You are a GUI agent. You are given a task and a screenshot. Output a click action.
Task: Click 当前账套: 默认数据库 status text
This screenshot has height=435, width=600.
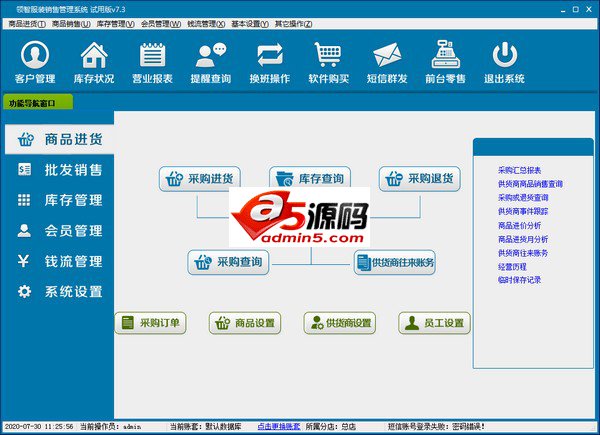205,426
